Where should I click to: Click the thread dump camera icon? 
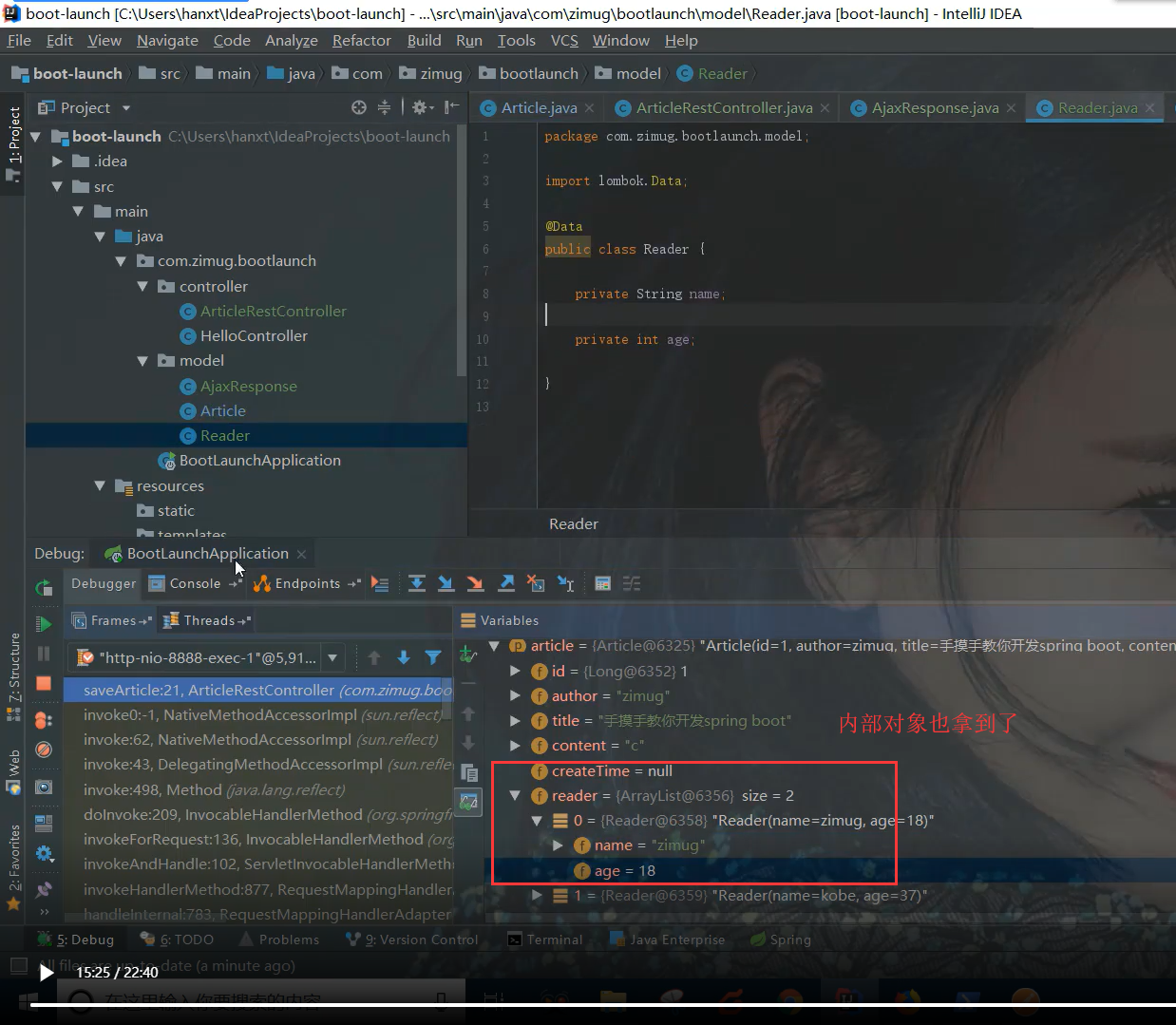44,787
